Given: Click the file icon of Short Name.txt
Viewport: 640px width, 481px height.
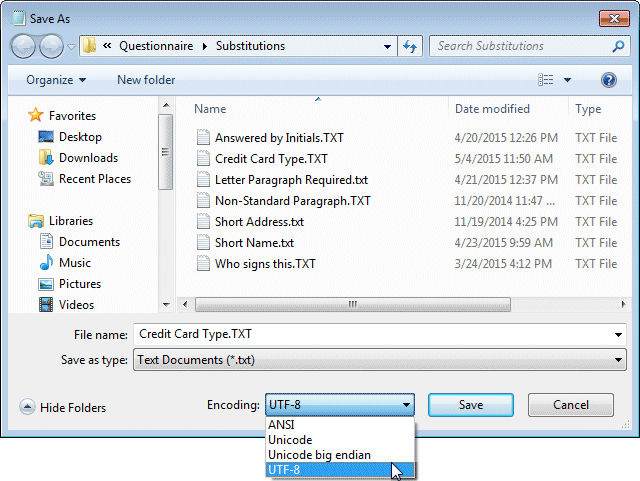Looking at the screenshot, I should tap(203, 242).
